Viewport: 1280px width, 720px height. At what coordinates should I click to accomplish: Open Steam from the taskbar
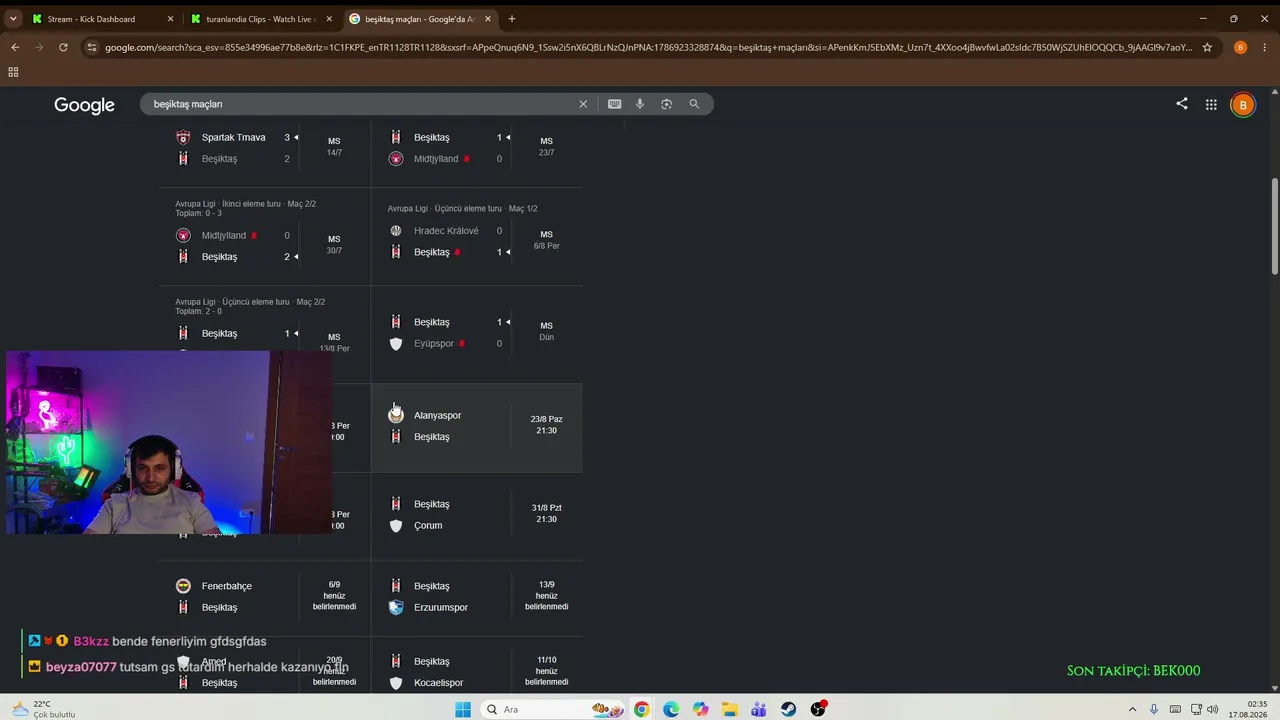coord(789,709)
